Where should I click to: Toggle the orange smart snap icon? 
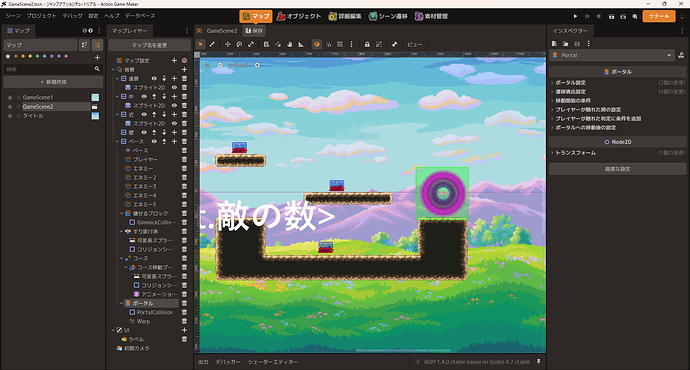pos(316,44)
